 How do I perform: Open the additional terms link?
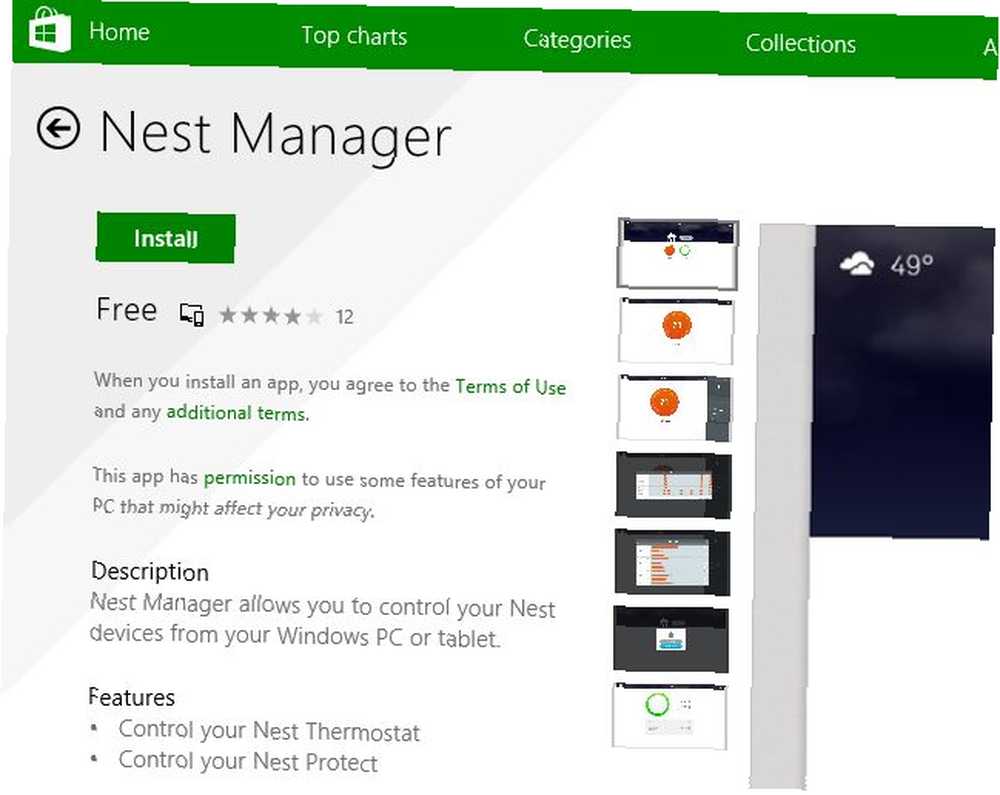pyautogui.click(x=237, y=412)
